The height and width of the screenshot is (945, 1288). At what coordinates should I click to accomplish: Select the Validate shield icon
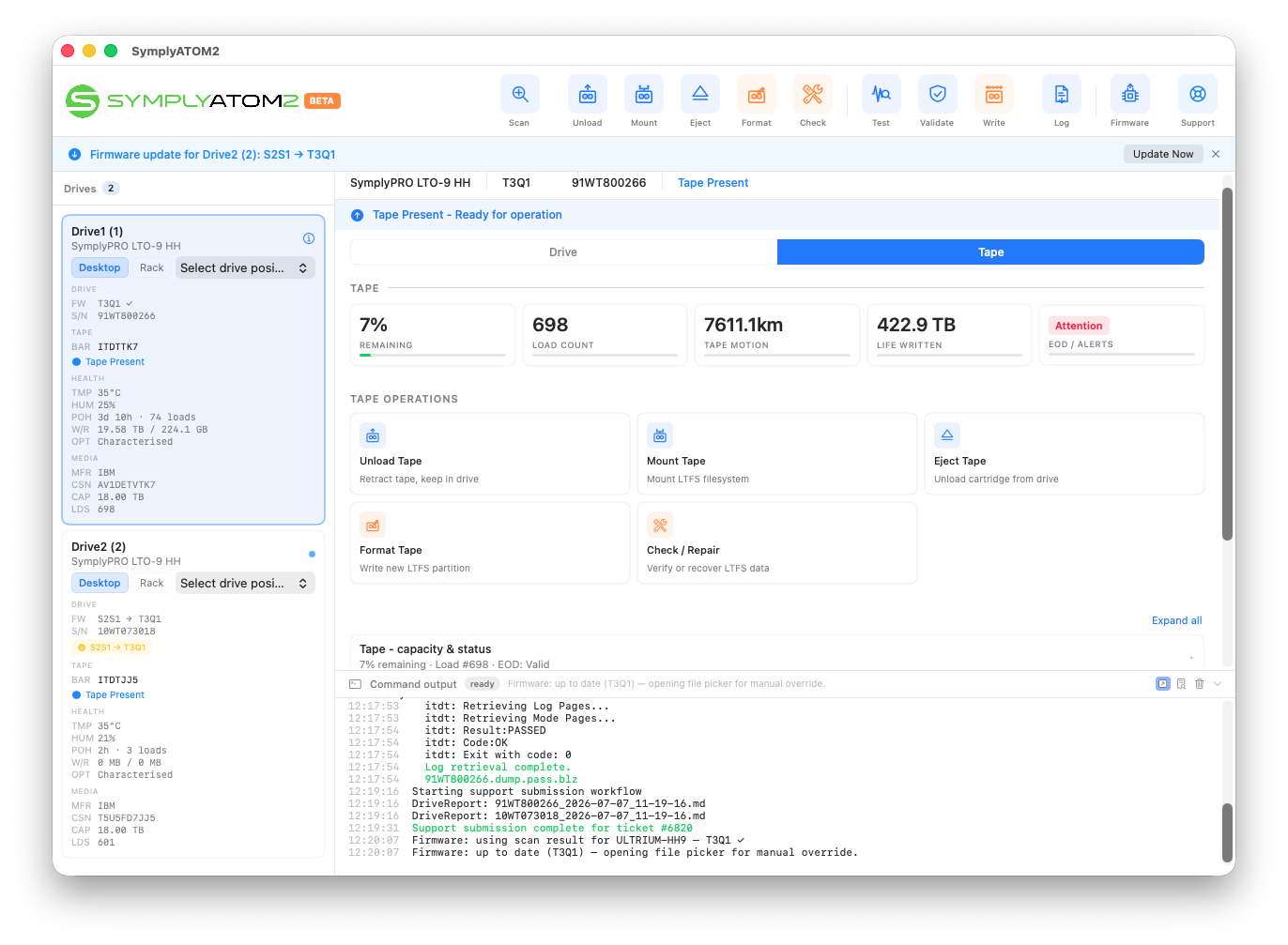(937, 94)
